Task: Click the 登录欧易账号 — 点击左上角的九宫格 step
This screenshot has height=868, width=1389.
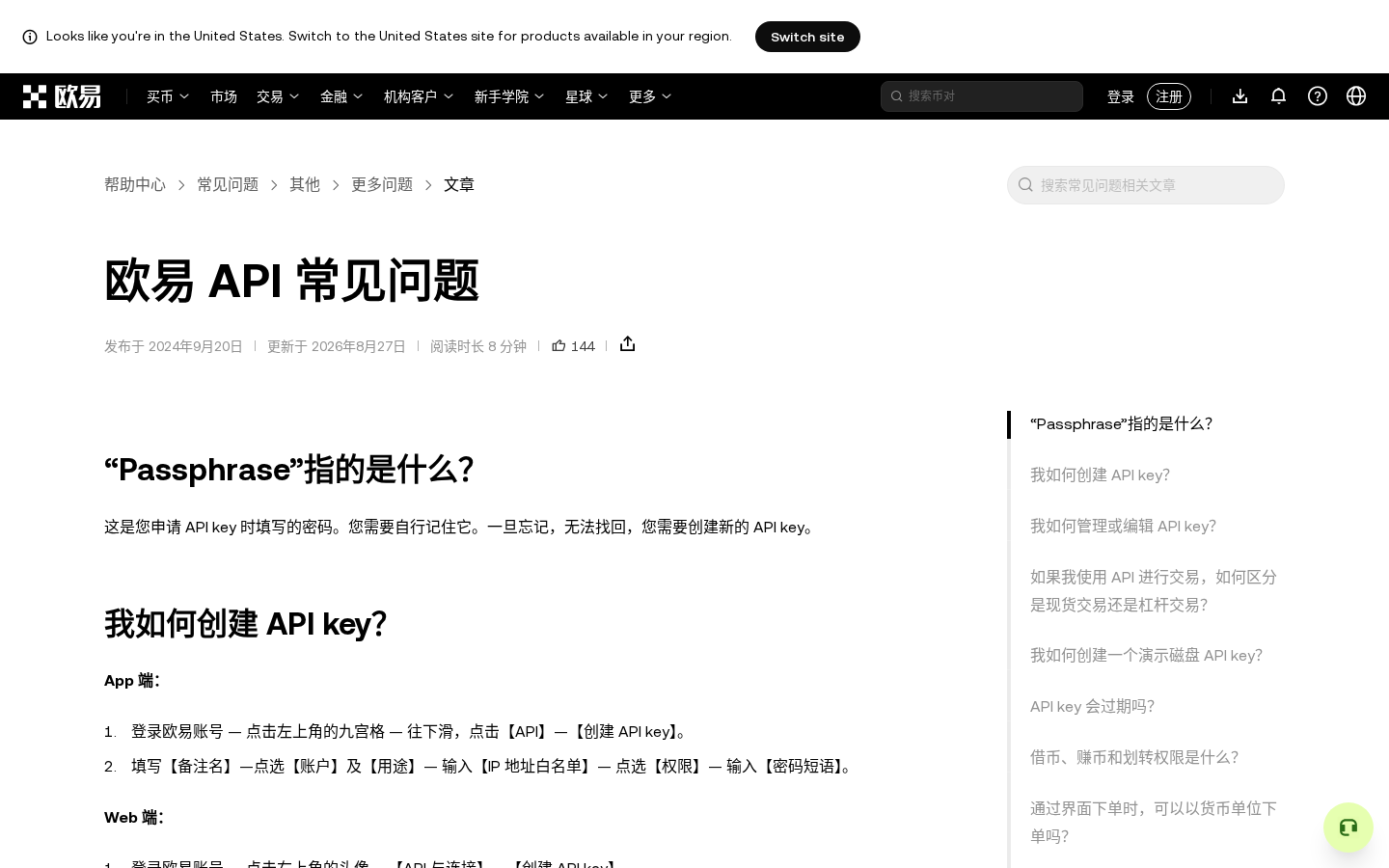Action: (410, 732)
